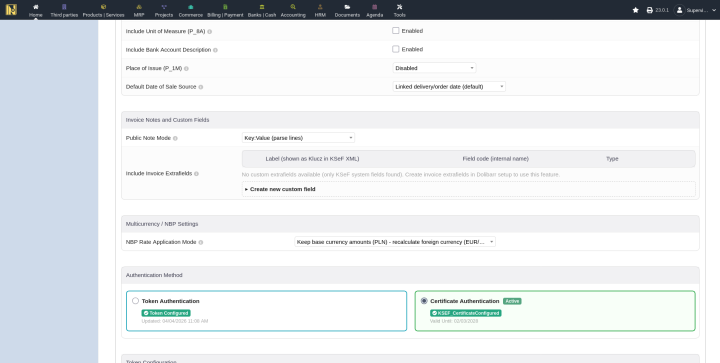Viewport: 720px width, 363px height.
Task: Open Third parties module icon
Action: point(64,7)
